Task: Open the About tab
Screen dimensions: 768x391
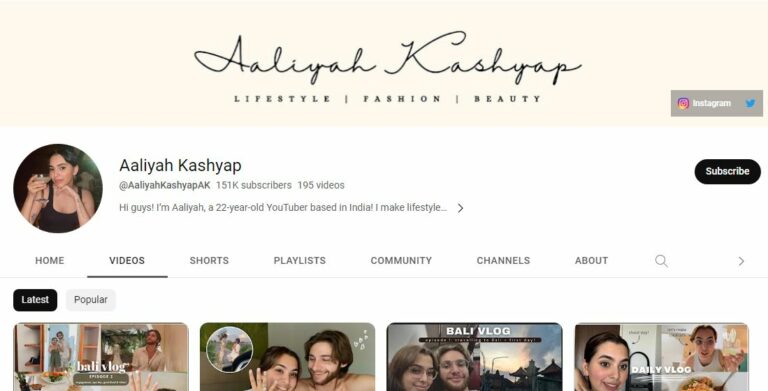Action: click(591, 261)
